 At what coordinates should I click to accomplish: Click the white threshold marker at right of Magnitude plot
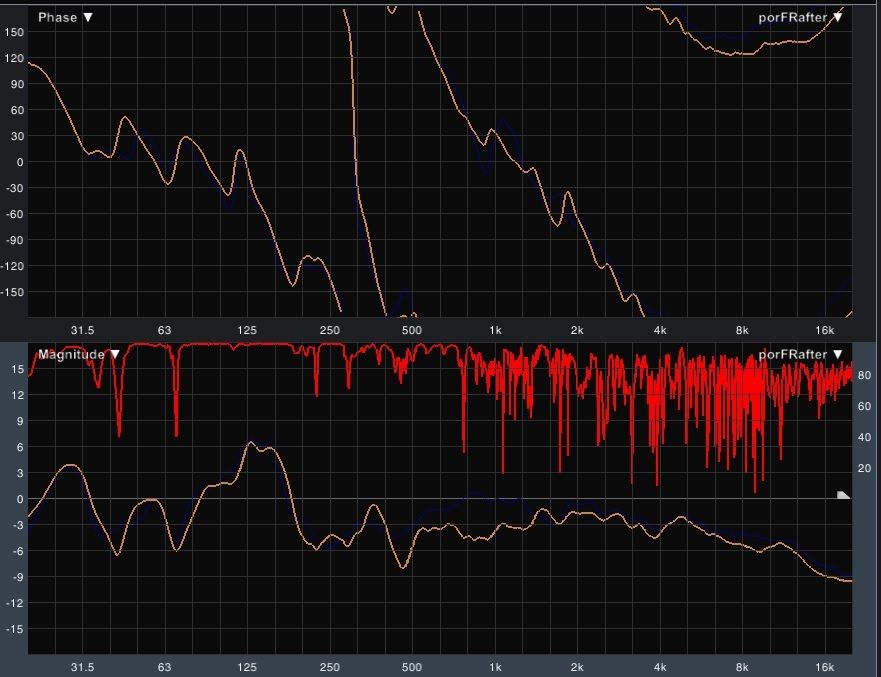click(842, 494)
